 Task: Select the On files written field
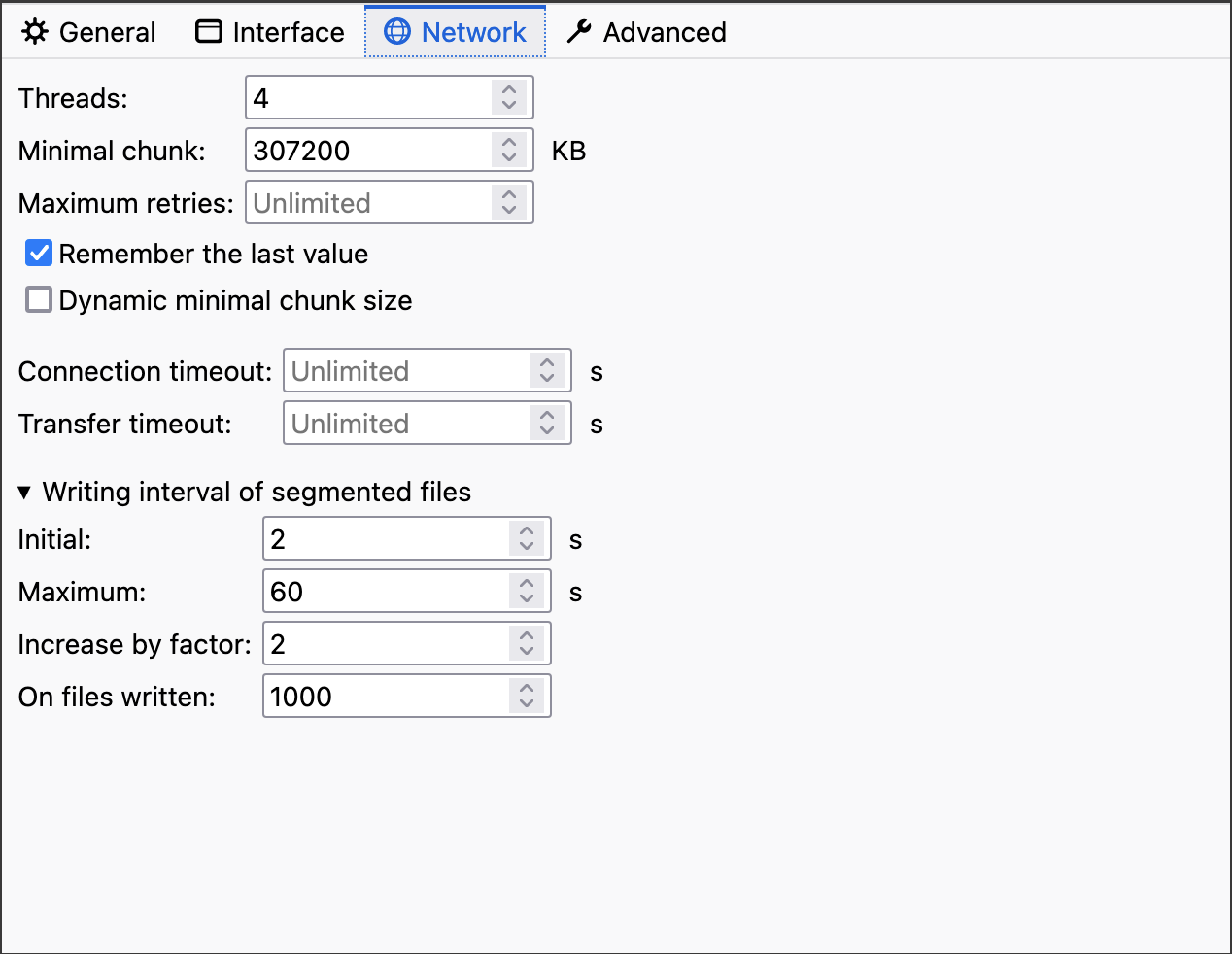[385, 696]
